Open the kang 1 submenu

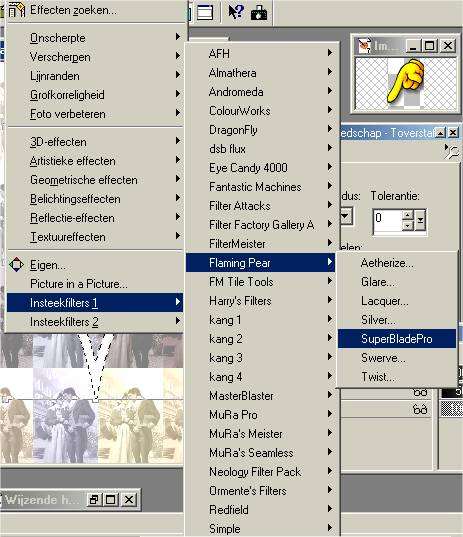pyautogui.click(x=261, y=320)
